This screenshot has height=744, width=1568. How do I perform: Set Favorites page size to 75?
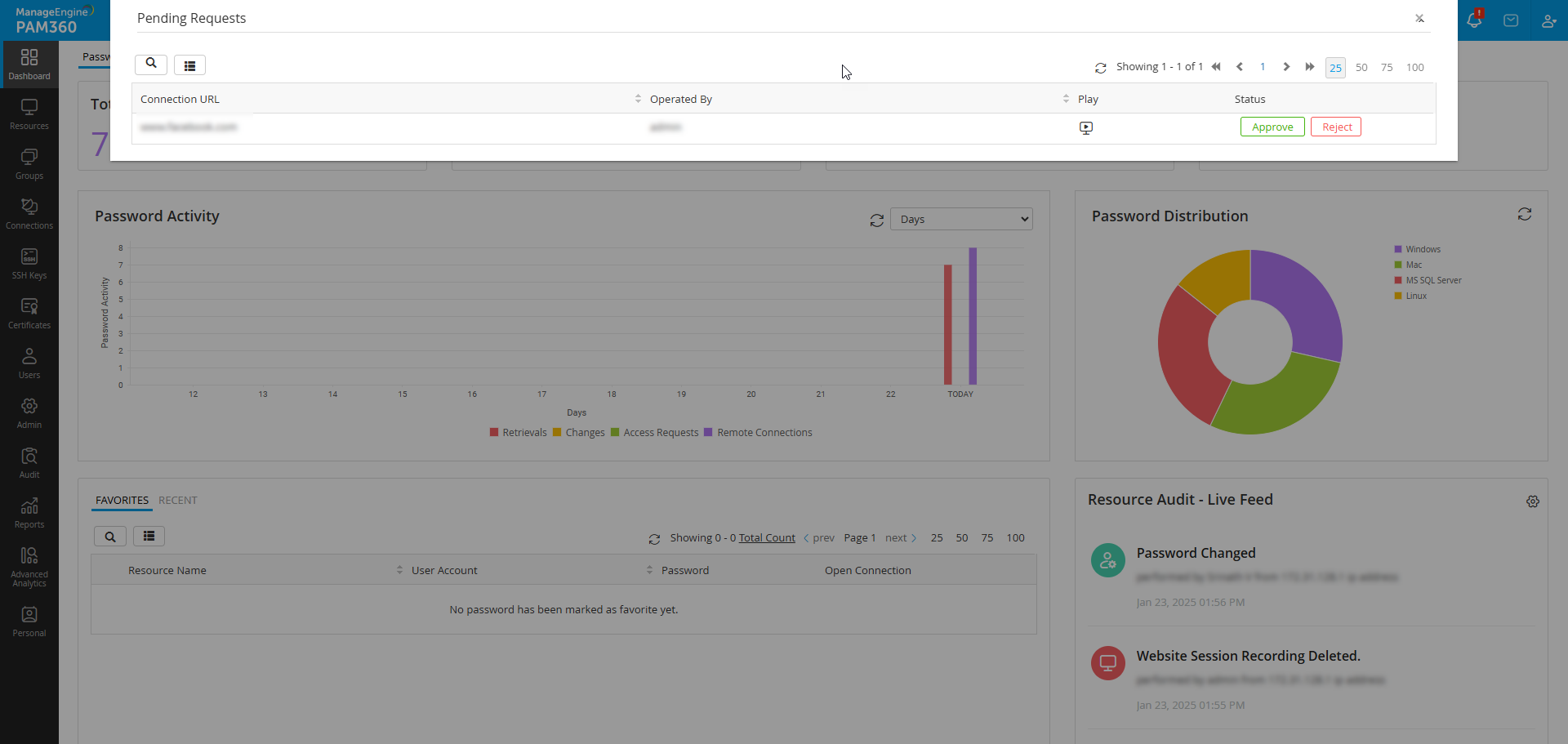pyautogui.click(x=987, y=537)
